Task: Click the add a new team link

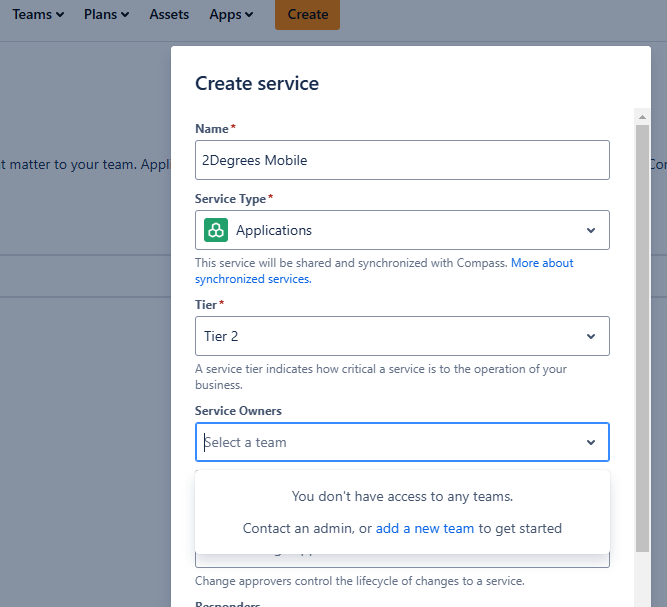Action: coord(425,528)
